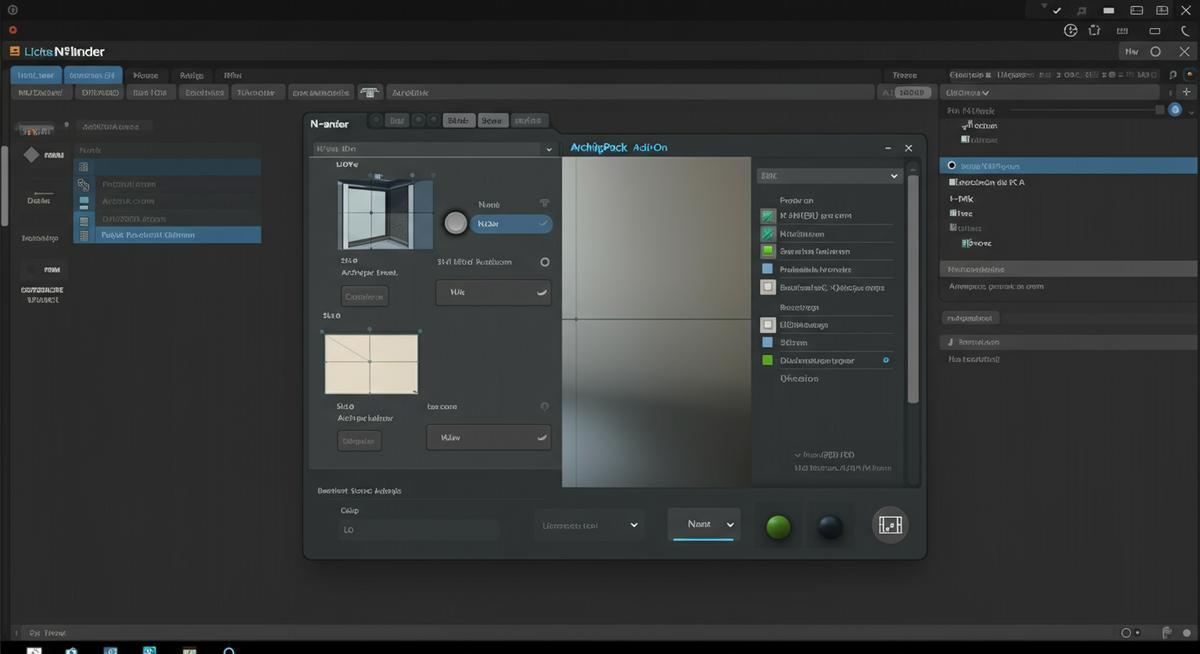The height and width of the screenshot is (654, 1200).
Task: Click the blue square icon fourth in add-on list
Action: click(767, 269)
